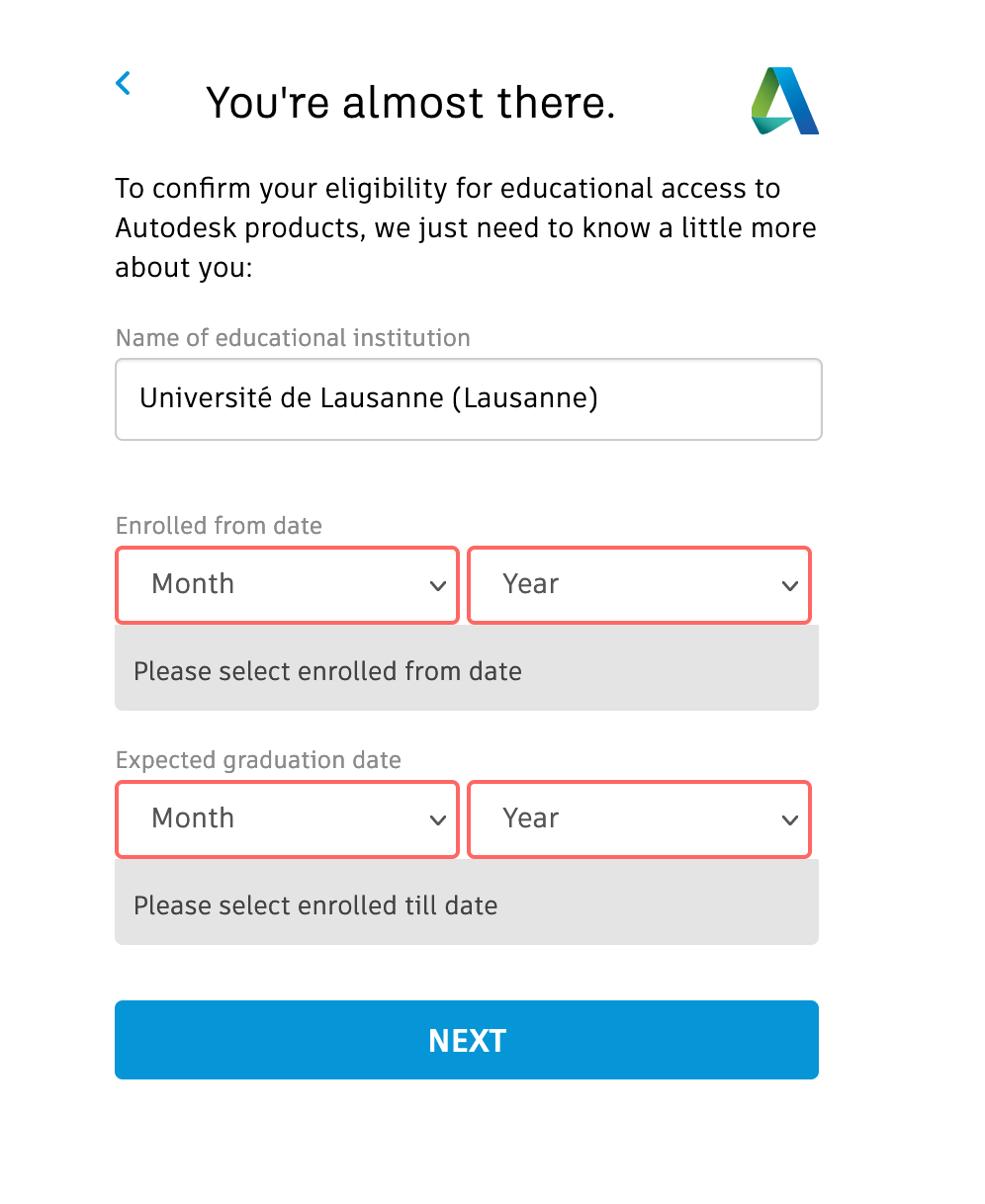985x1204 pixels.
Task: Click the 'Université de Lausanne (Lausanne)' text
Action: (368, 398)
